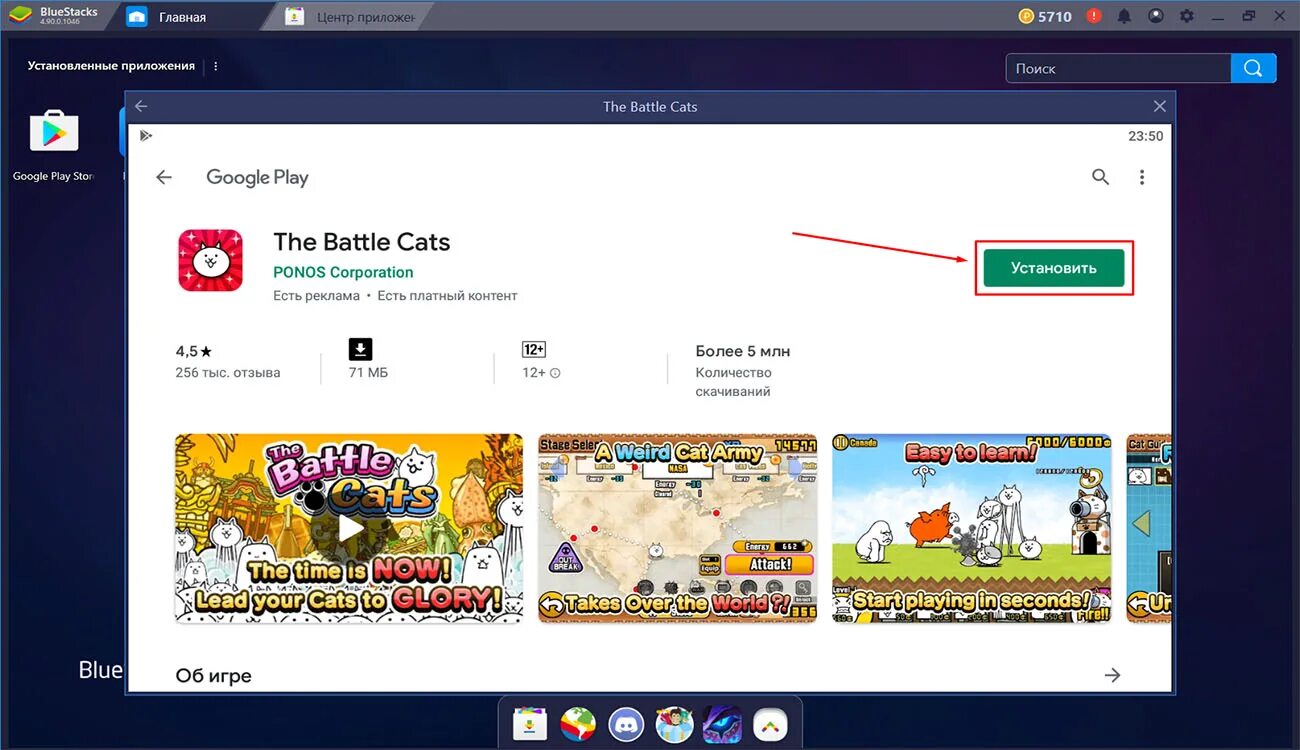1300x750 pixels.
Task: Open the blue dragon game dock icon
Action: pyautogui.click(x=721, y=723)
